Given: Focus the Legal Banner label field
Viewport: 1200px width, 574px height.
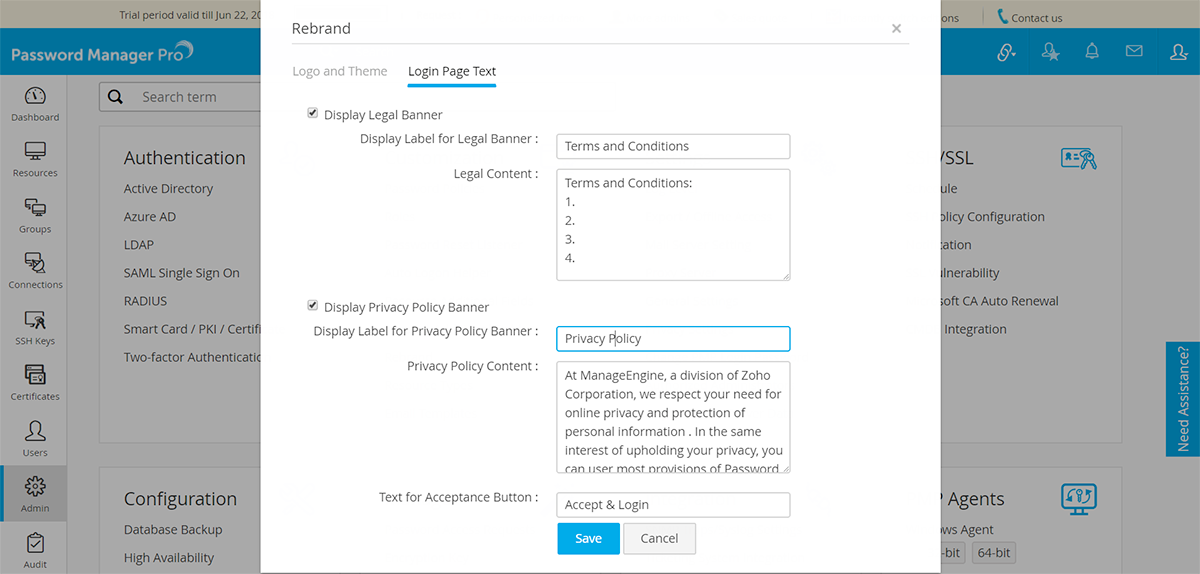Looking at the screenshot, I should coord(673,146).
